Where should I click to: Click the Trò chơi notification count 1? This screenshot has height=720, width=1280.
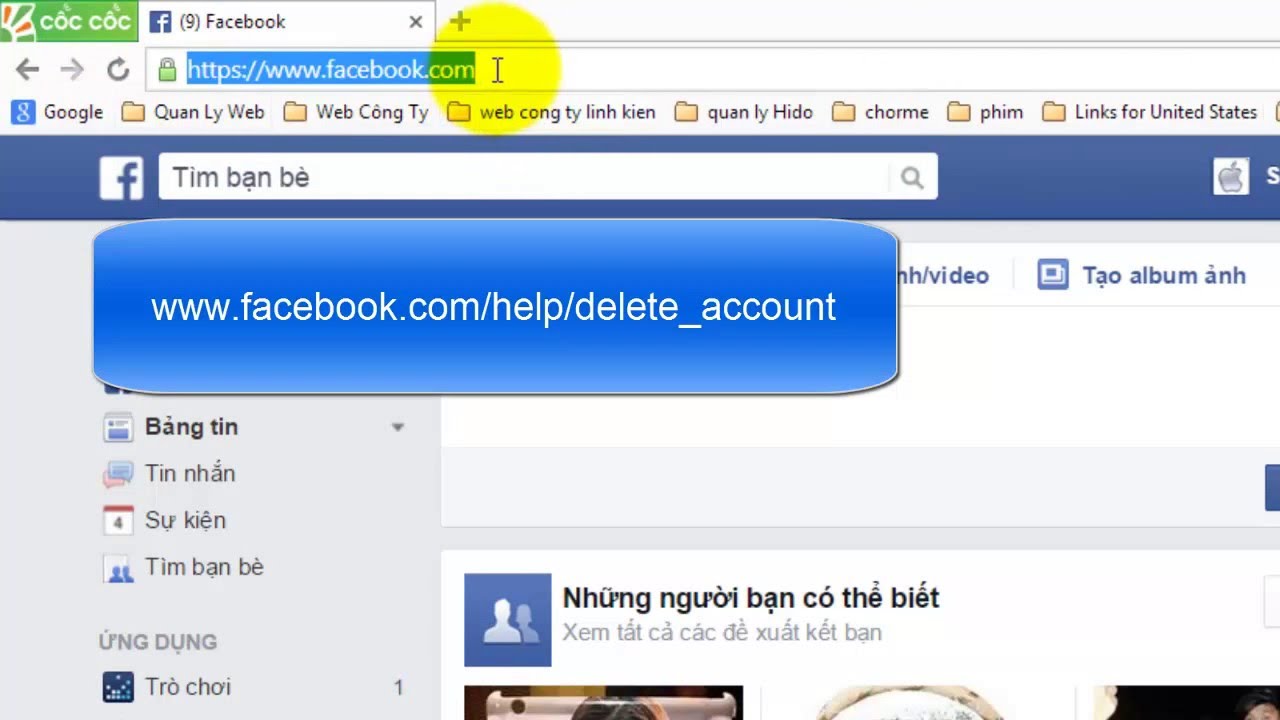[x=398, y=687]
